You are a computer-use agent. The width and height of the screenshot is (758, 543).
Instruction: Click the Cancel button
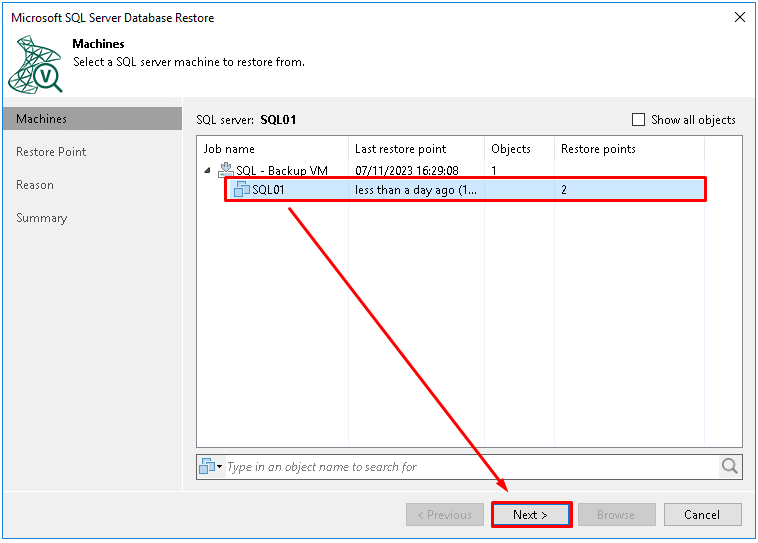pyautogui.click(x=702, y=514)
